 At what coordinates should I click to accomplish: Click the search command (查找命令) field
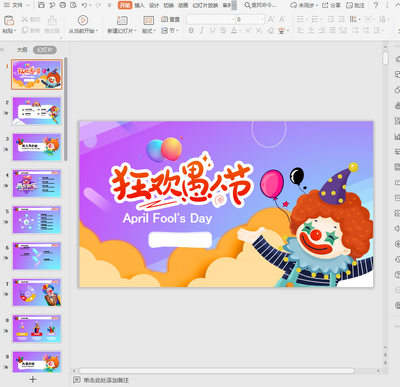pos(261,5)
